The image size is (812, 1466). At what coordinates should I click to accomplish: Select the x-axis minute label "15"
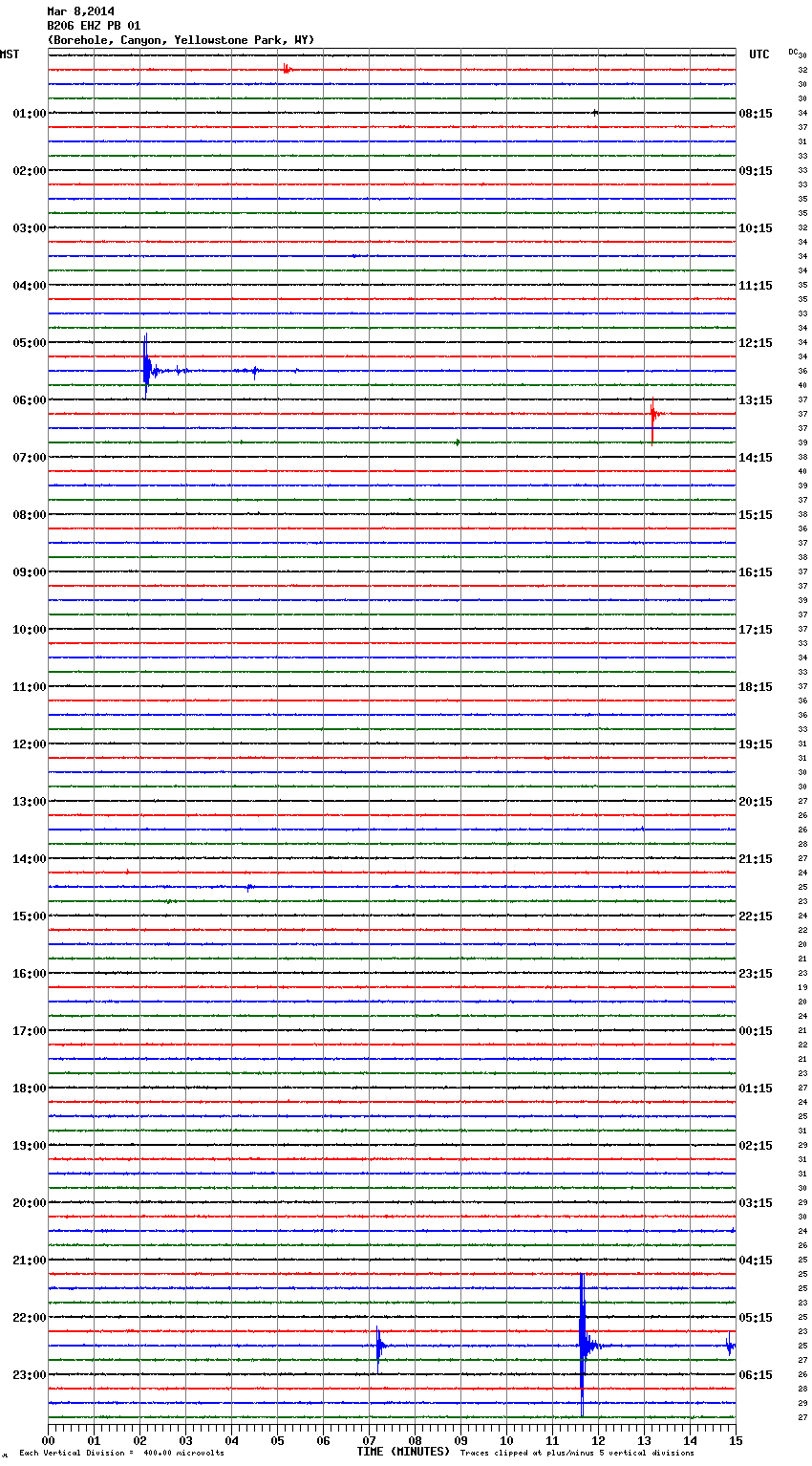pos(736,1440)
